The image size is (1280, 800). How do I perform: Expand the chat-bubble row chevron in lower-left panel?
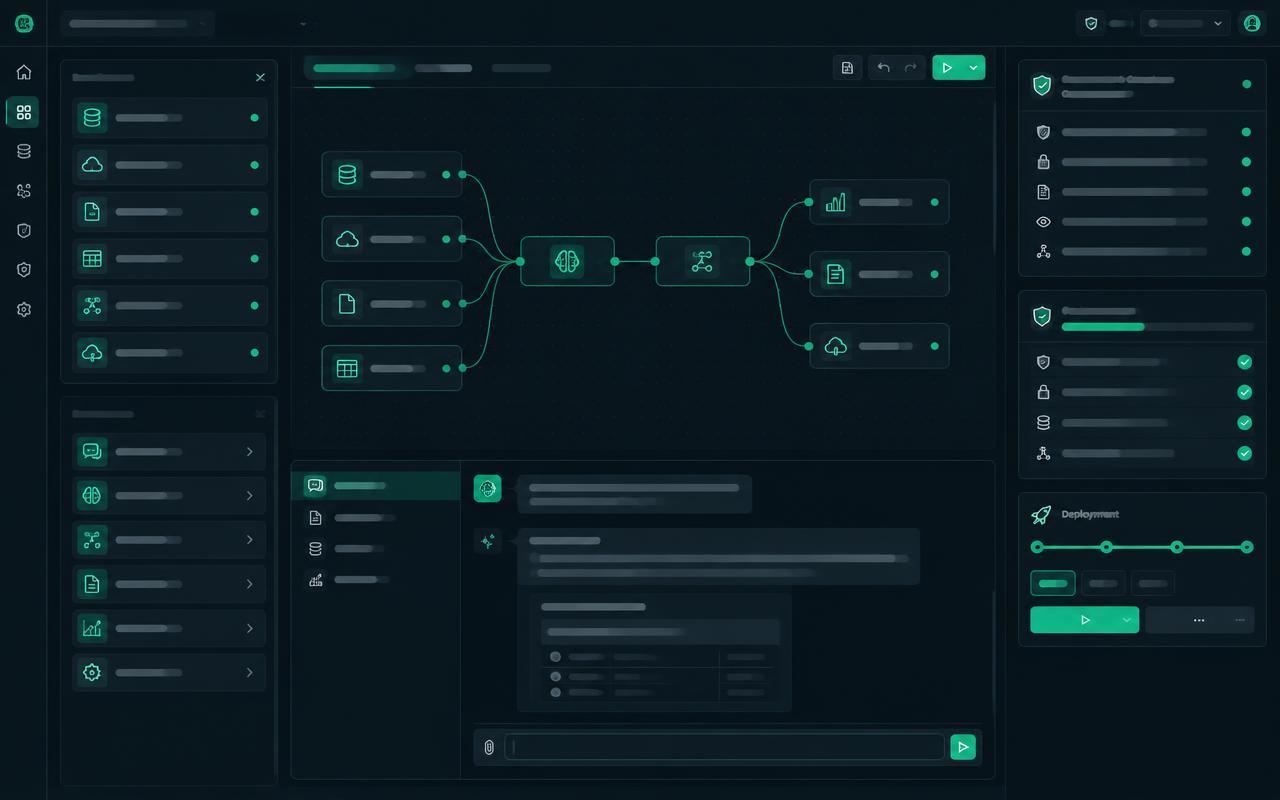(249, 452)
